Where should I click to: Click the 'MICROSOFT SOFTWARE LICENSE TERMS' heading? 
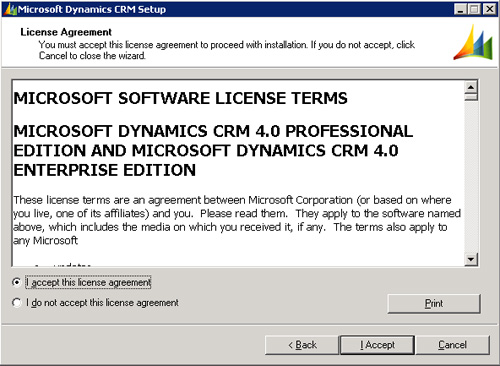coord(180,98)
